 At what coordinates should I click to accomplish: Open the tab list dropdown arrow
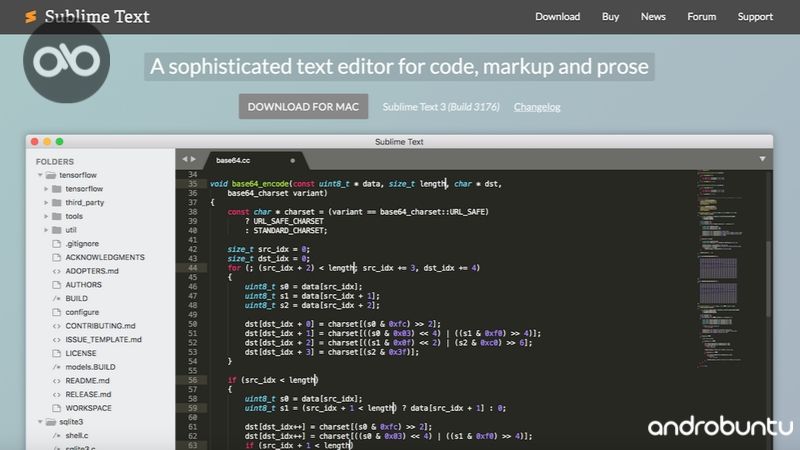point(762,159)
